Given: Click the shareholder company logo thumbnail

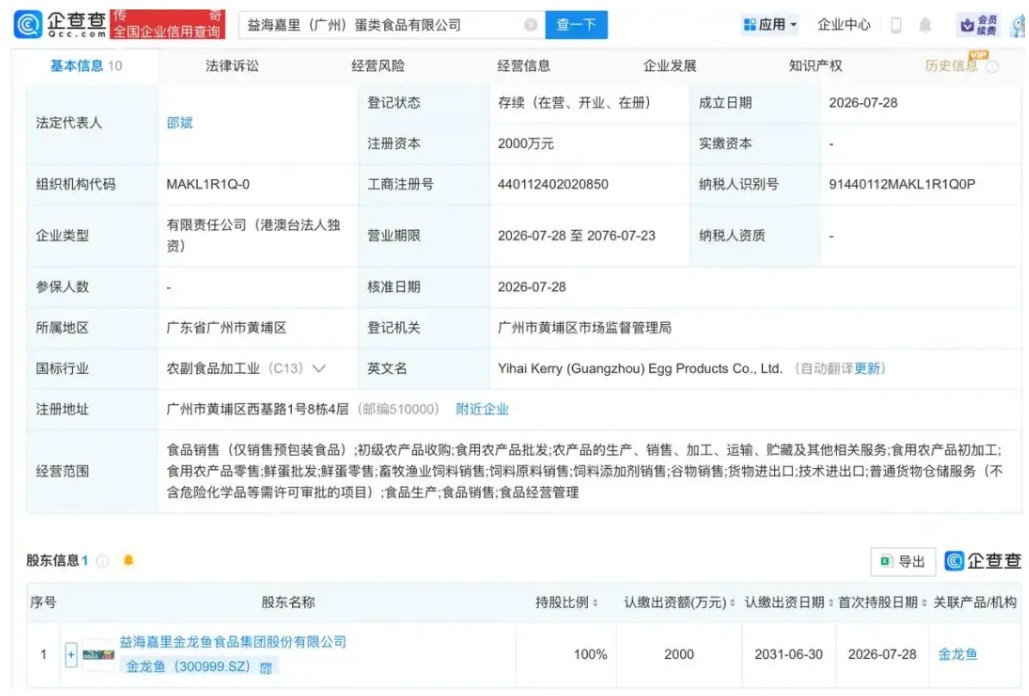Looking at the screenshot, I should [x=98, y=654].
